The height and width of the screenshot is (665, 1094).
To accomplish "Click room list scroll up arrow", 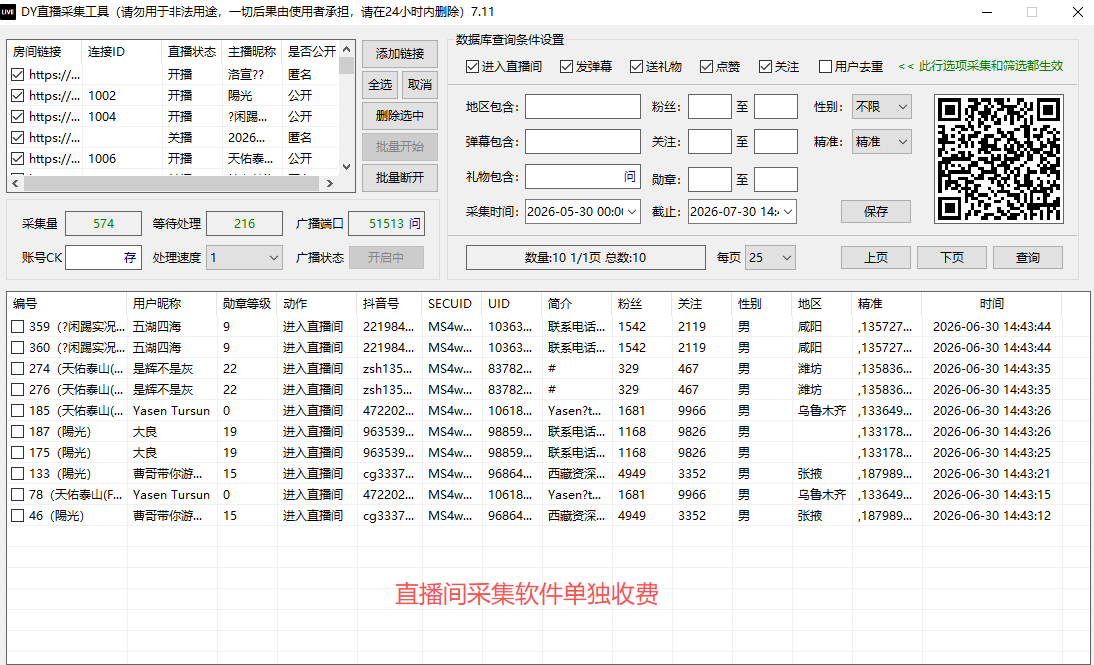I will [x=347, y=49].
